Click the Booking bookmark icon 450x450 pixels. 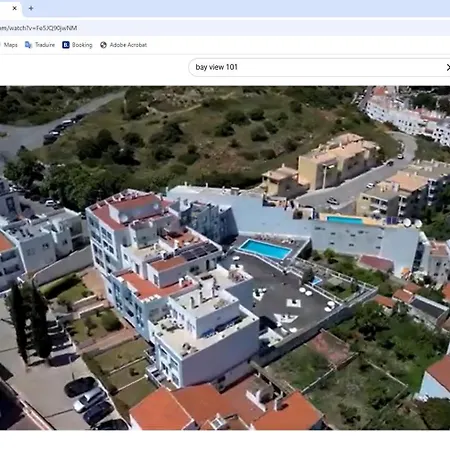(x=66, y=45)
